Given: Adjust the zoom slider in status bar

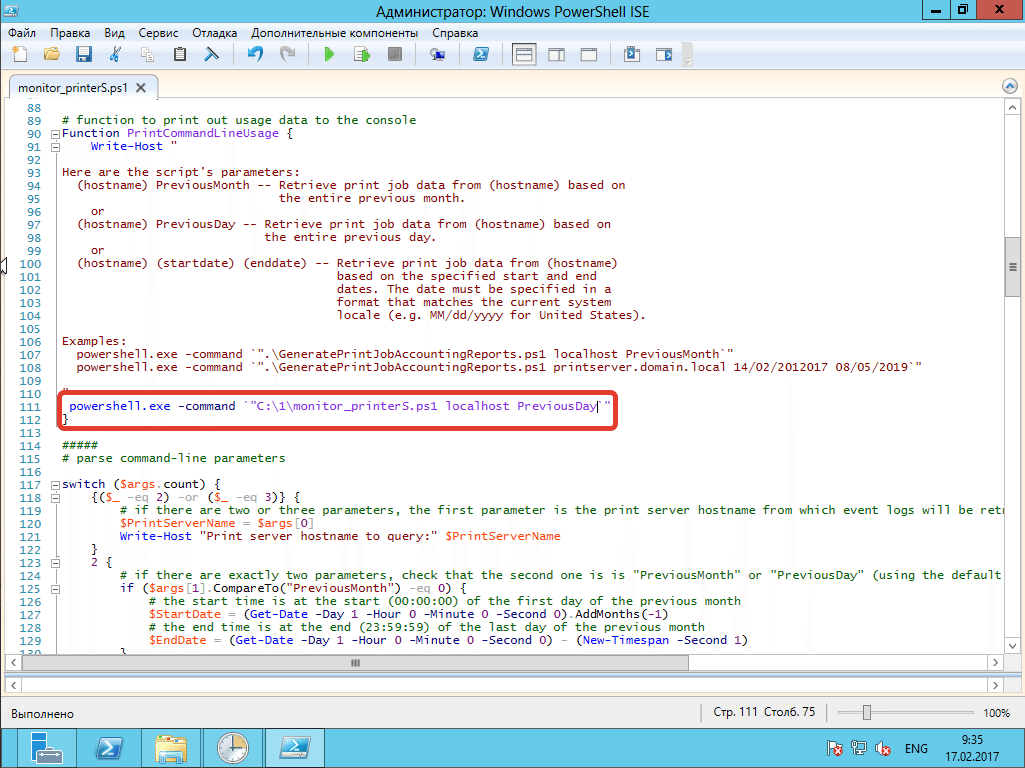Looking at the screenshot, I should pyautogui.click(x=867, y=713).
